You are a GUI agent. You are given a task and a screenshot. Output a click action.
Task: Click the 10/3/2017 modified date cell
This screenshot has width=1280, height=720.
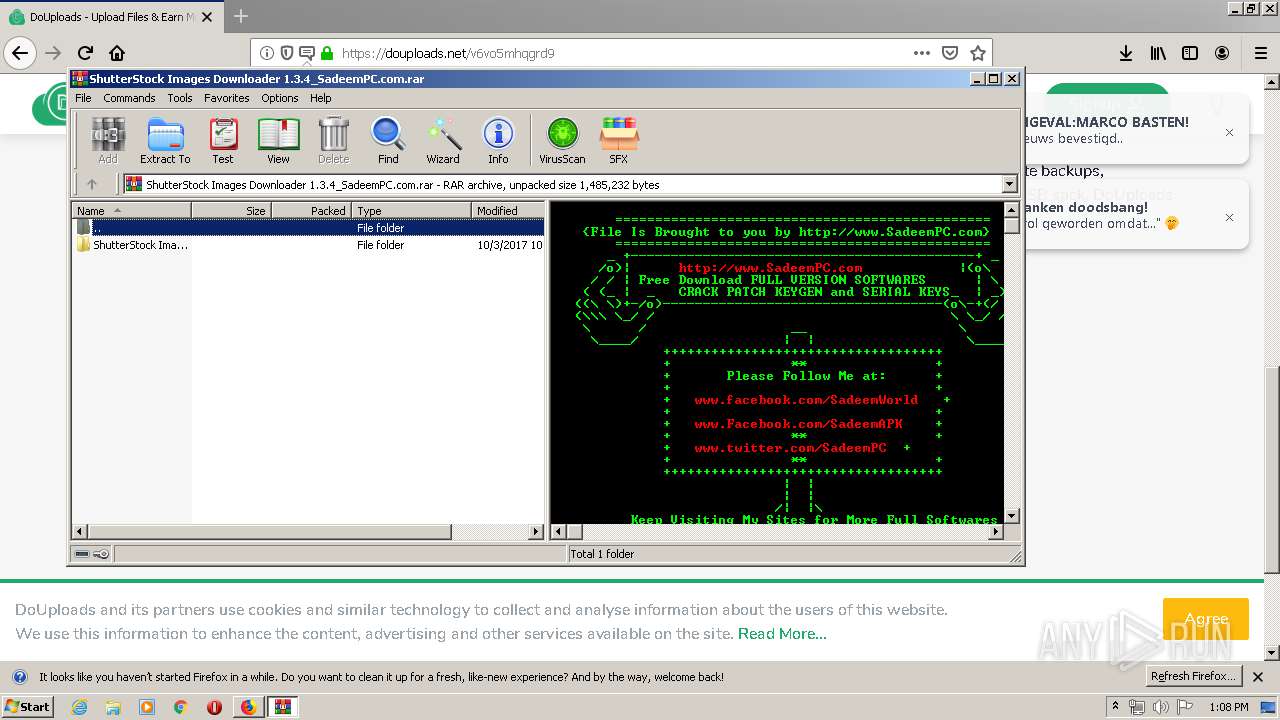tap(510, 245)
